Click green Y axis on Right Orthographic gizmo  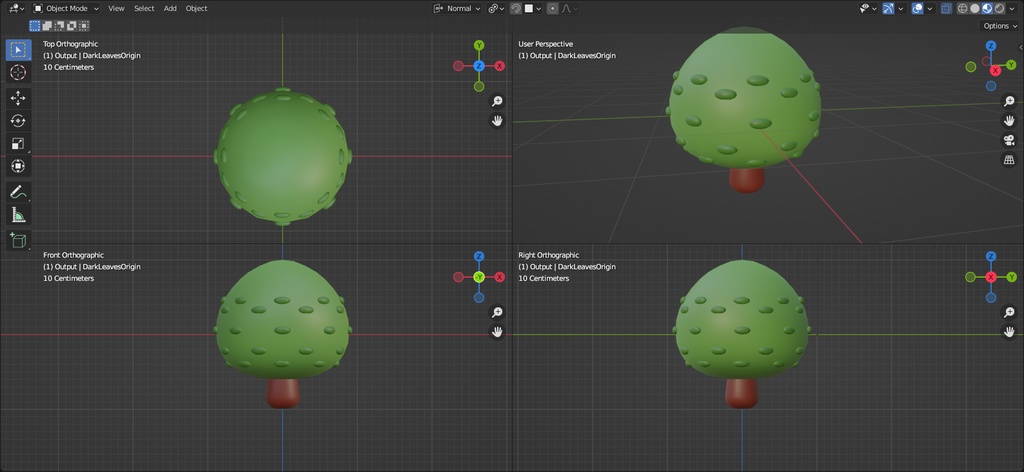1012,277
